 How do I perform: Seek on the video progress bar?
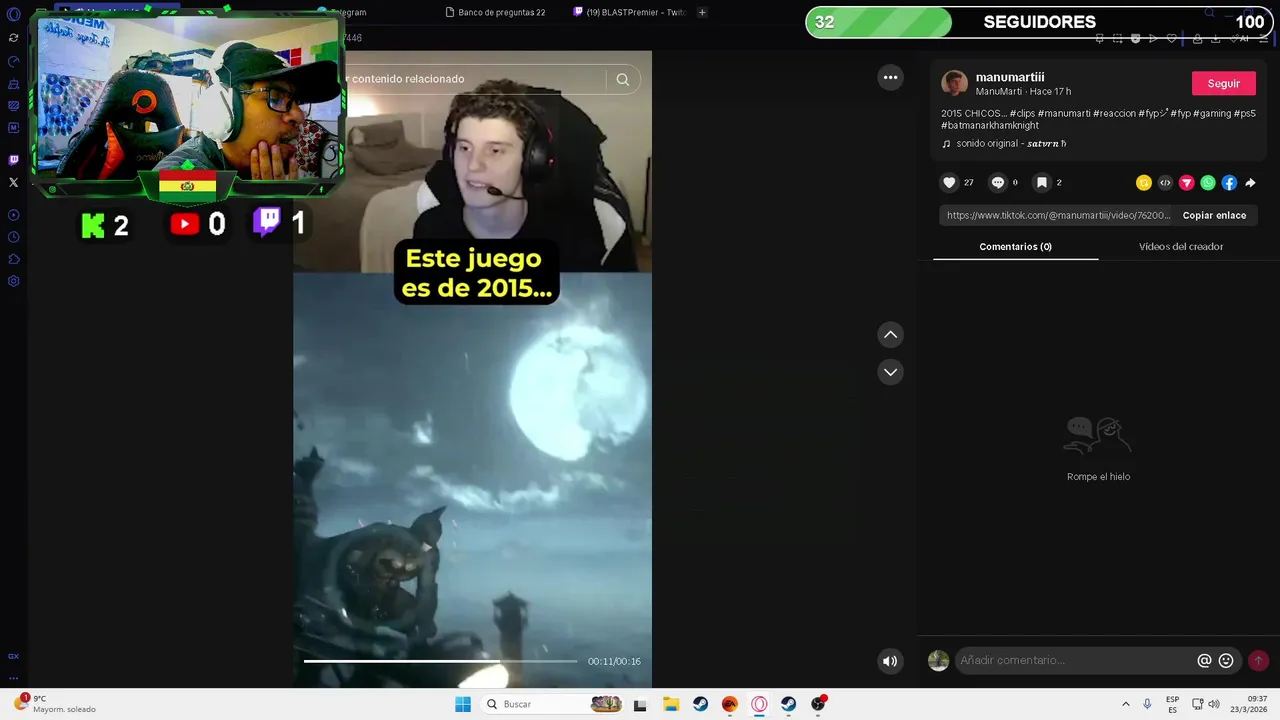(441, 661)
